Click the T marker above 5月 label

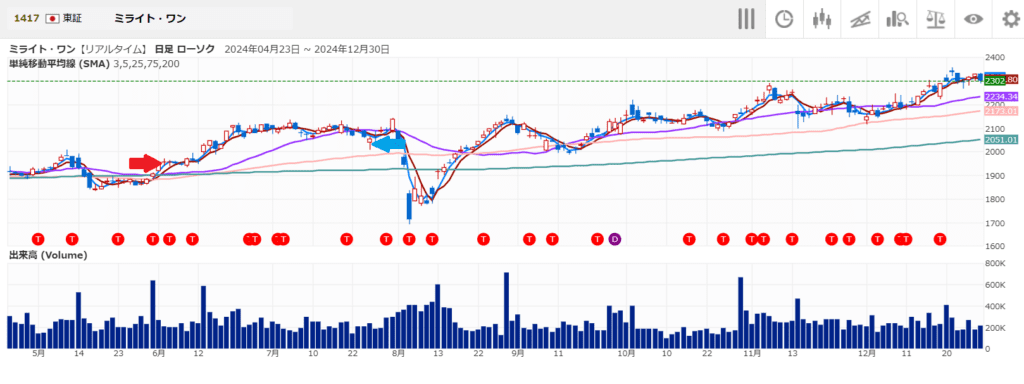click(38, 239)
